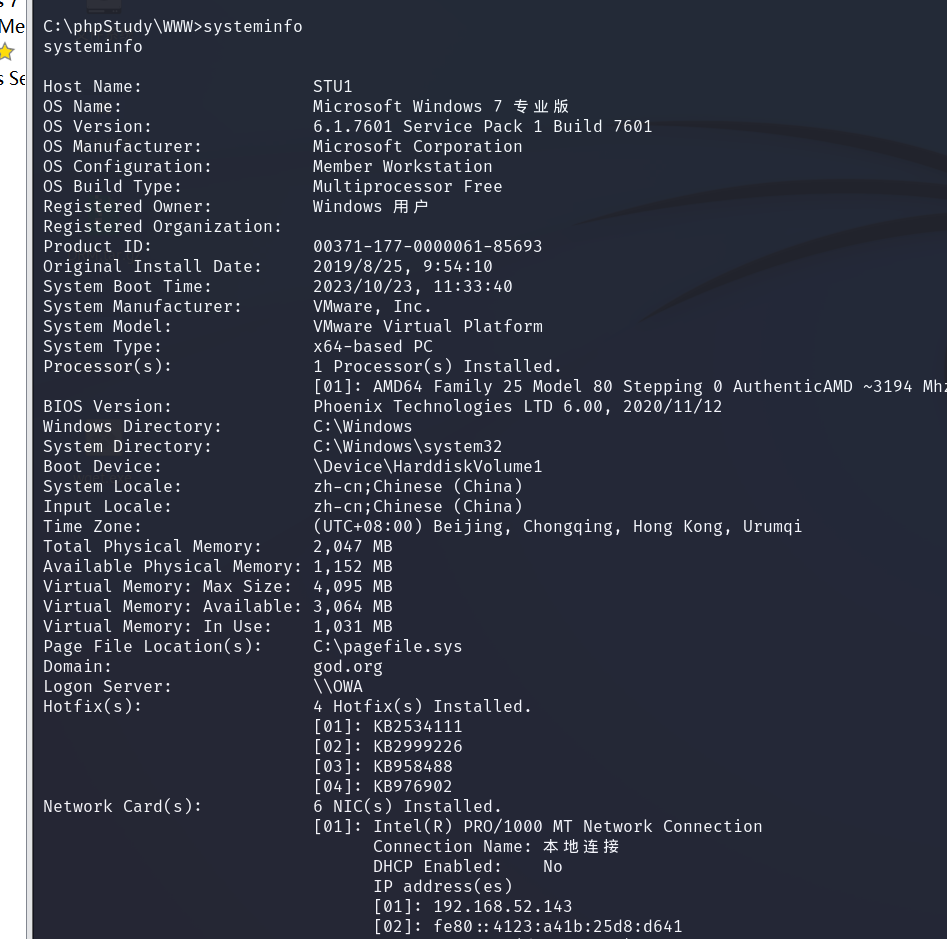Select the "6 NIC(s) Installed." line
947x939 pixels.
tap(408, 806)
